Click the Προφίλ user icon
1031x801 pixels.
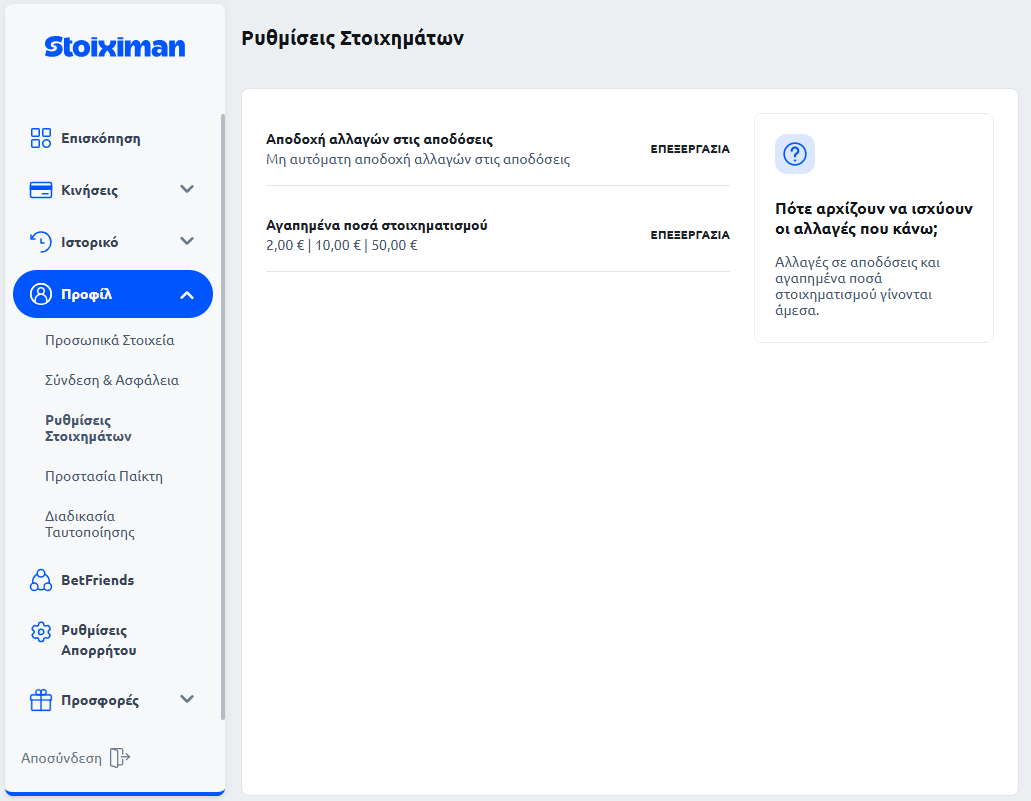click(x=41, y=294)
